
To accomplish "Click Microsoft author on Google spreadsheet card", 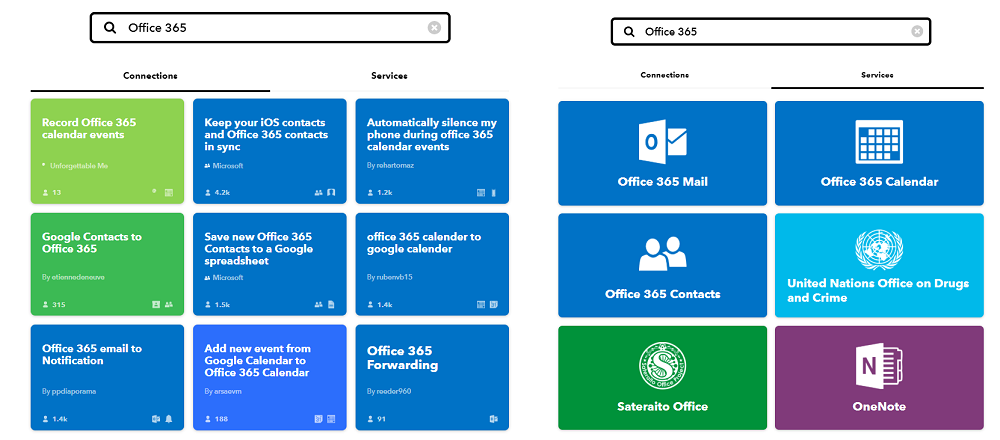I will click(228, 278).
